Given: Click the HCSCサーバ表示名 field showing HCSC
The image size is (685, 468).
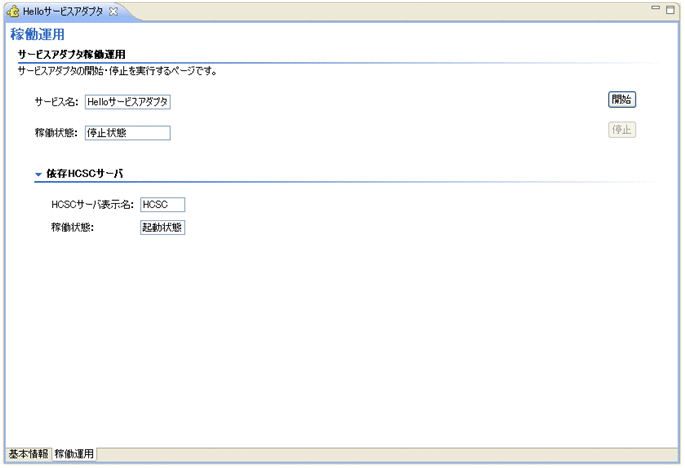Looking at the screenshot, I should (x=163, y=205).
